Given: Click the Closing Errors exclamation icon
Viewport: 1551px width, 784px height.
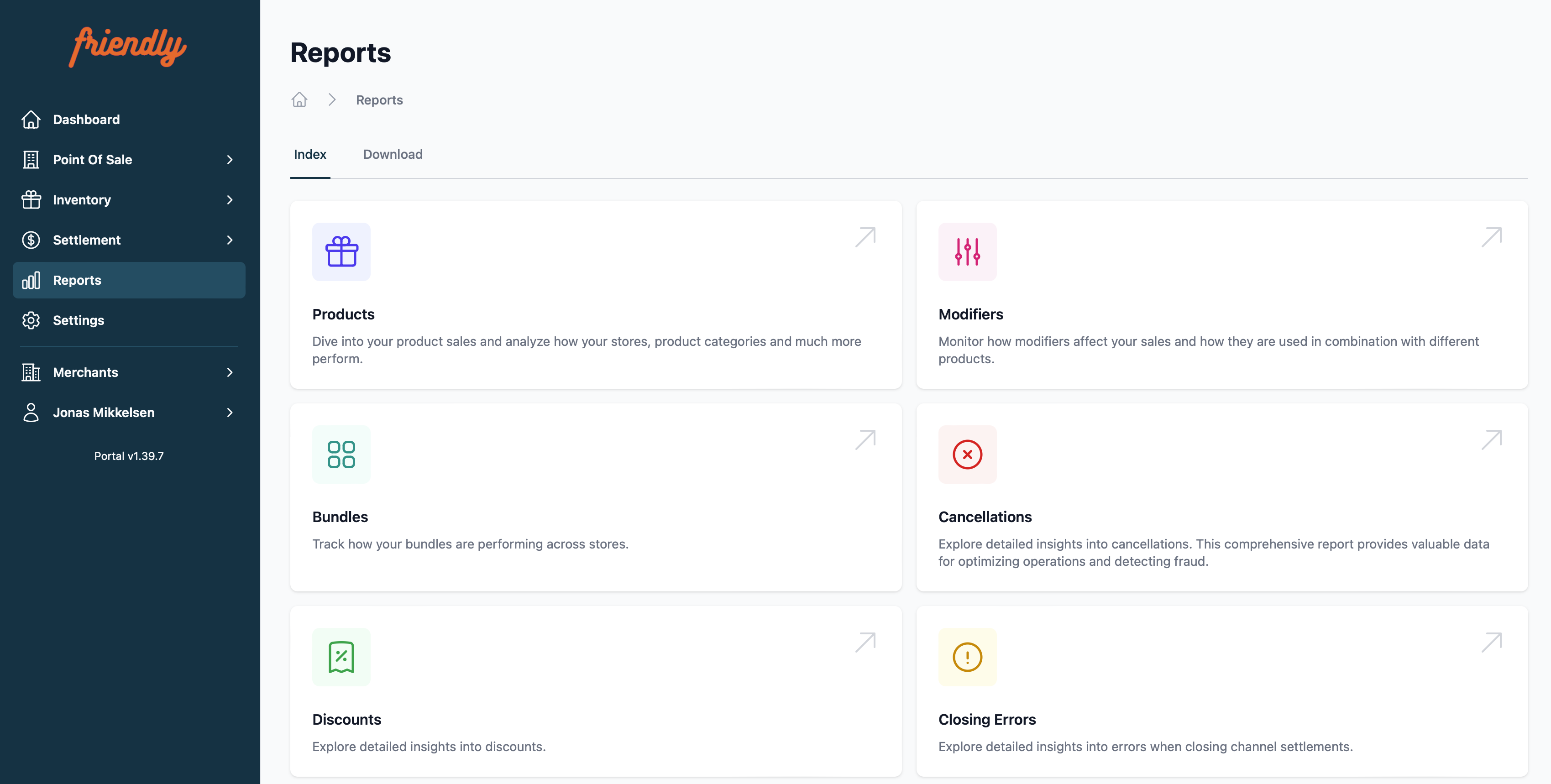Looking at the screenshot, I should click(967, 657).
